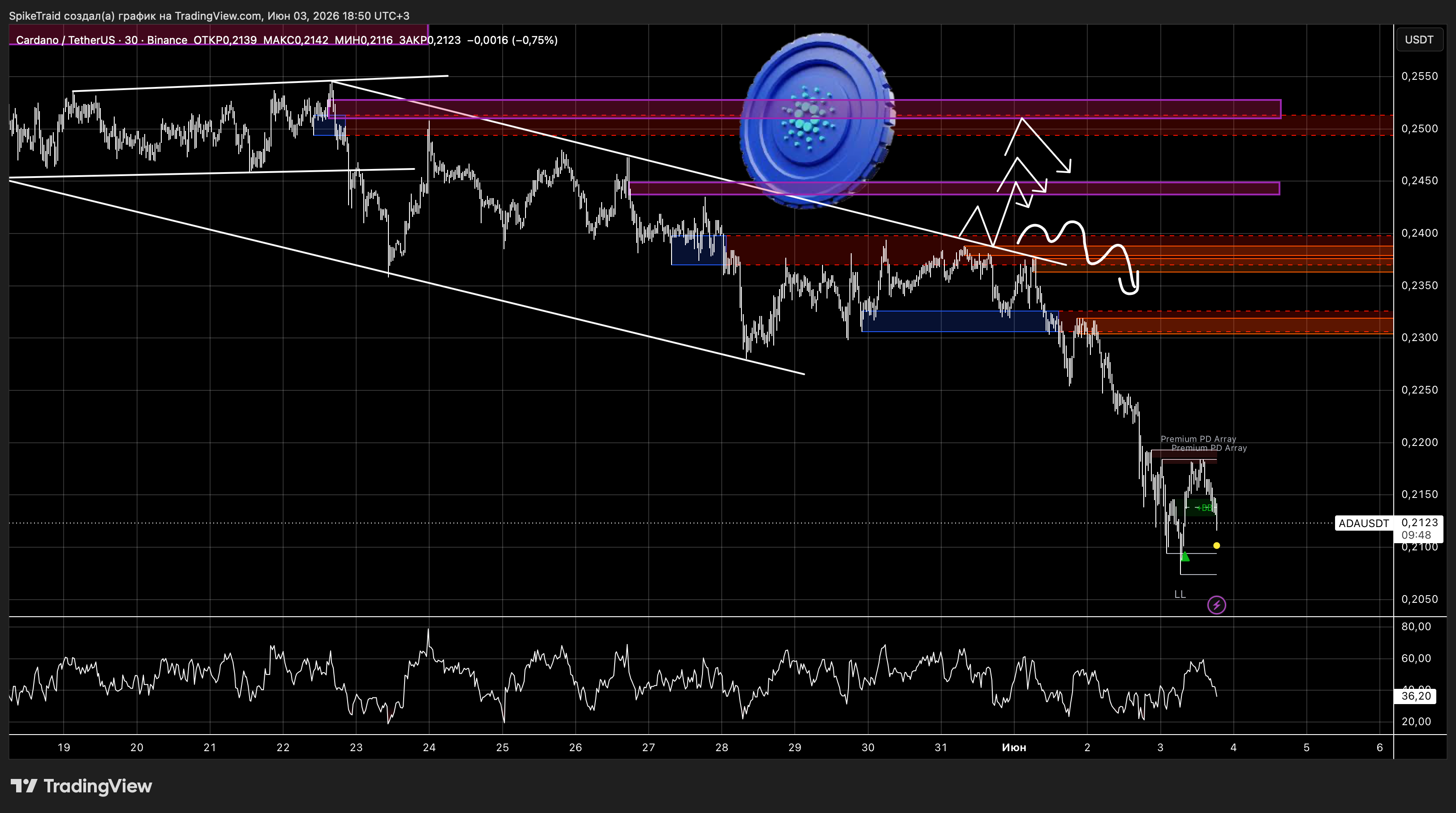Click date 27 on the time axis

click(x=648, y=748)
